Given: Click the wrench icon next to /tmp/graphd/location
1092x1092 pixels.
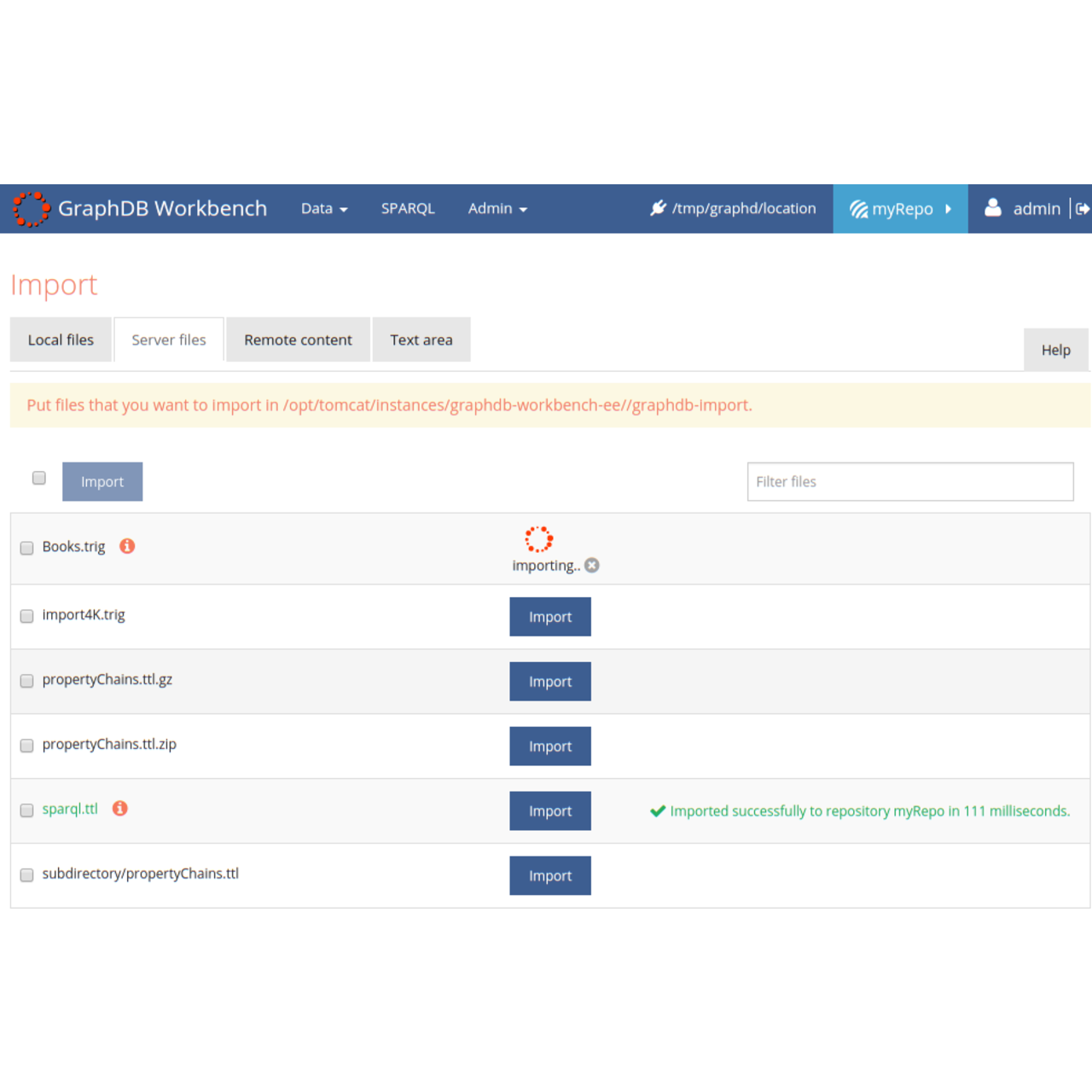Looking at the screenshot, I should [658, 207].
